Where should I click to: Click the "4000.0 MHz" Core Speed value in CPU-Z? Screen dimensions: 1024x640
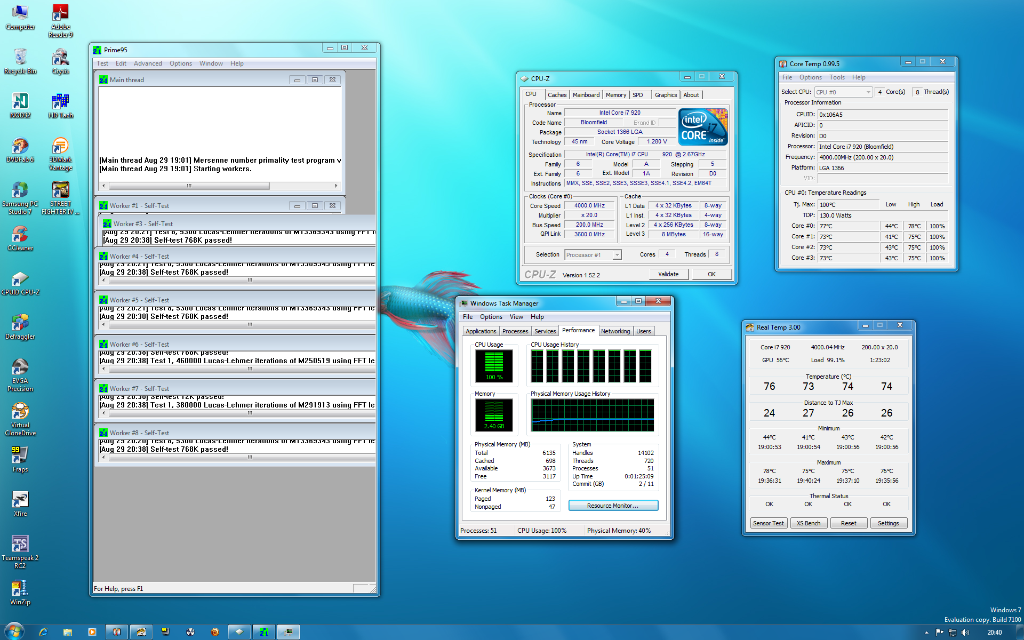589,206
